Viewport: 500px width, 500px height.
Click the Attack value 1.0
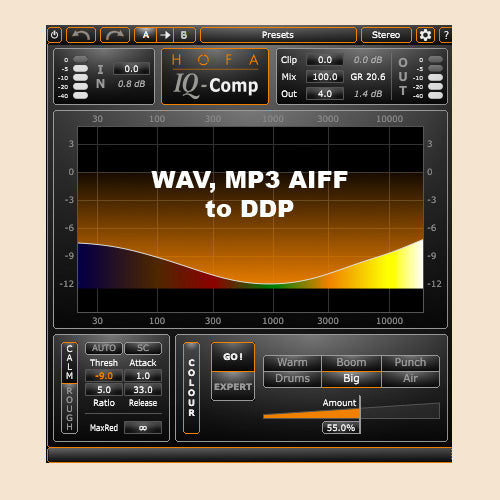click(143, 376)
